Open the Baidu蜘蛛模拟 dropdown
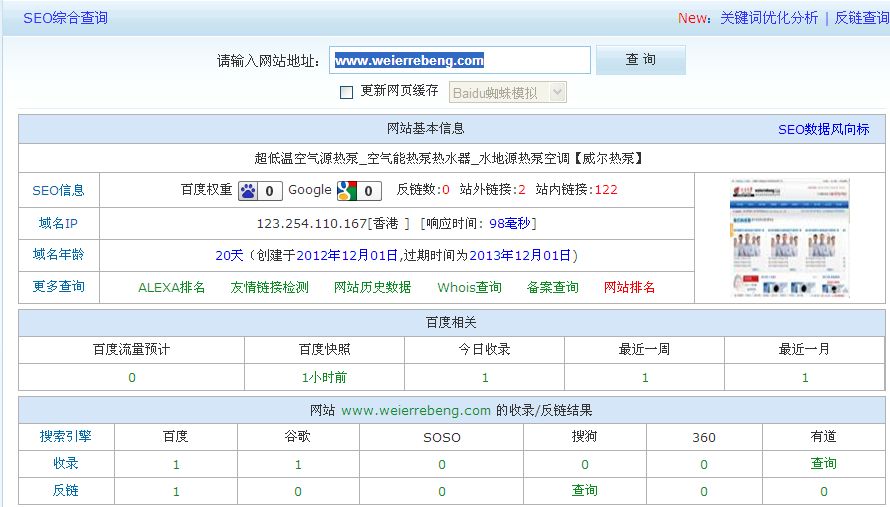 pyautogui.click(x=508, y=92)
